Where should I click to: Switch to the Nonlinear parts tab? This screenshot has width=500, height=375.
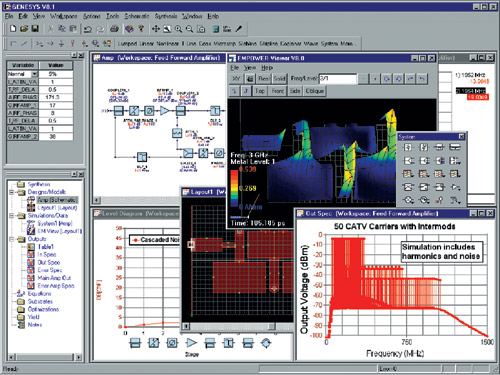coord(168,44)
